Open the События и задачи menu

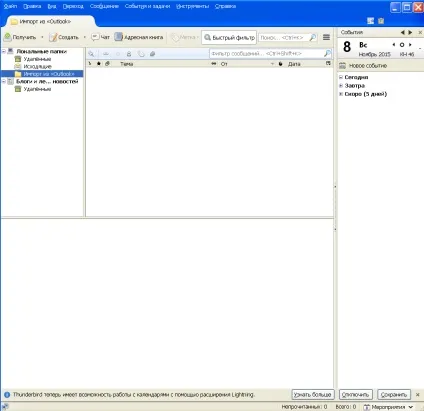click(x=147, y=6)
